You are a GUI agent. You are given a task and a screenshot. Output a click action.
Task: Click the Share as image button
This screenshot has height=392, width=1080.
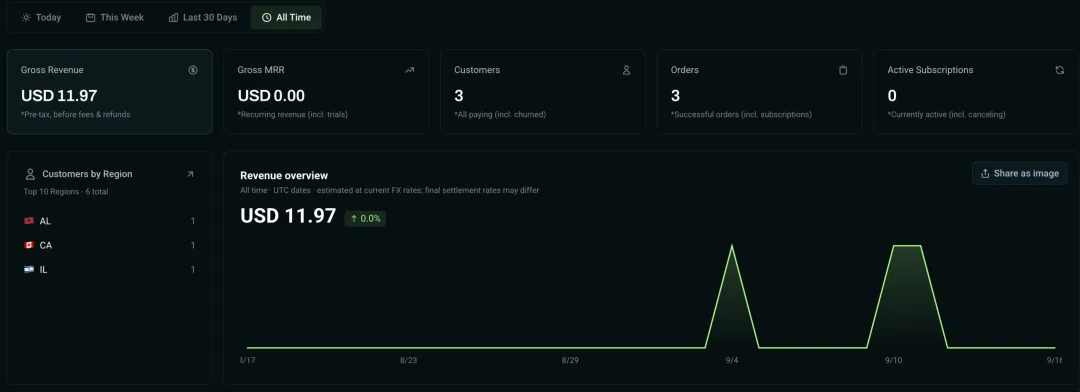(x=1020, y=174)
